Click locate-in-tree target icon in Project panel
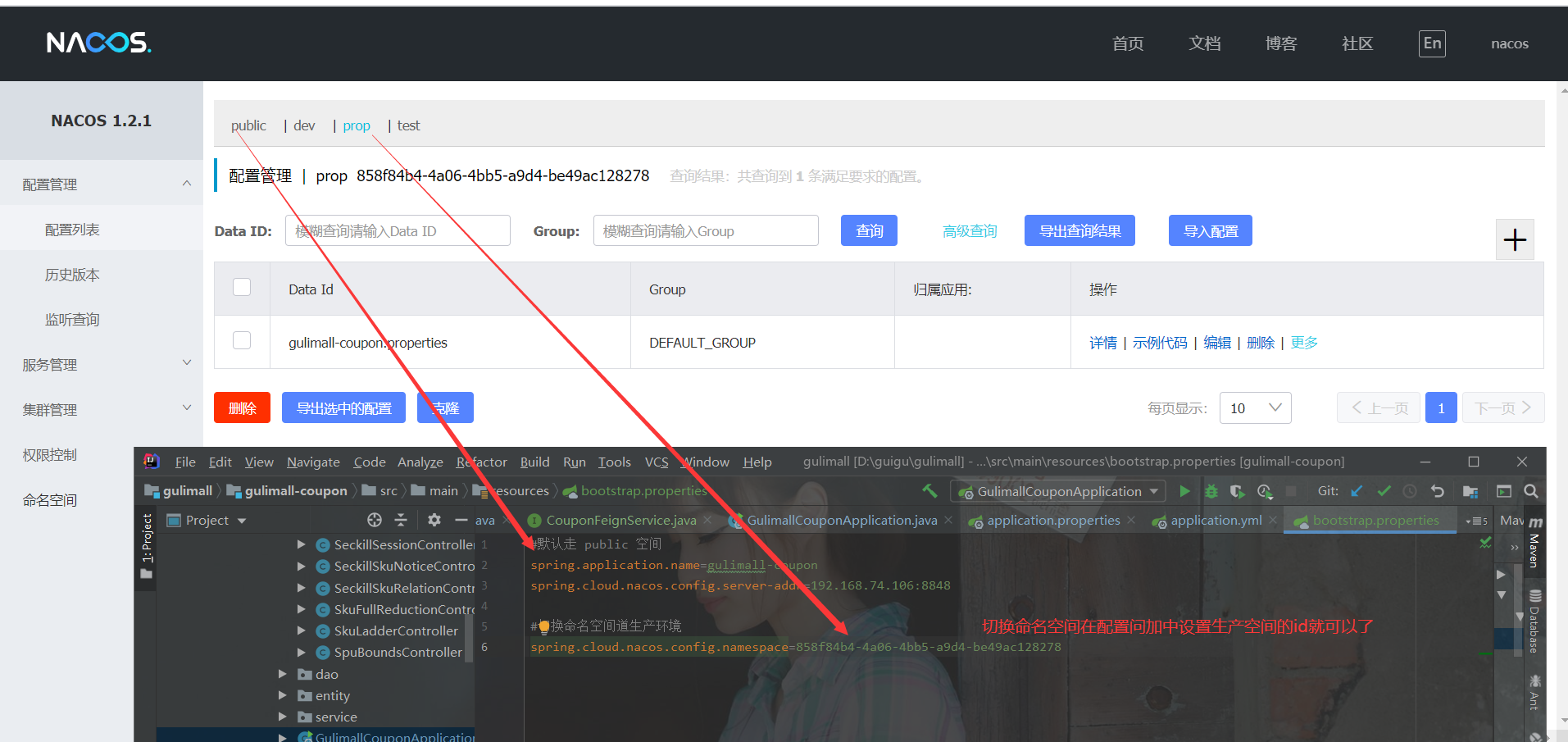 point(375,520)
